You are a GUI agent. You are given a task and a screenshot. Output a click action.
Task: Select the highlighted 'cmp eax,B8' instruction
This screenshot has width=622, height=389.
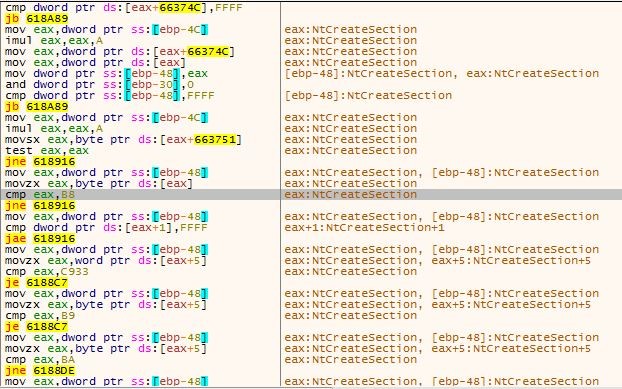40,195
